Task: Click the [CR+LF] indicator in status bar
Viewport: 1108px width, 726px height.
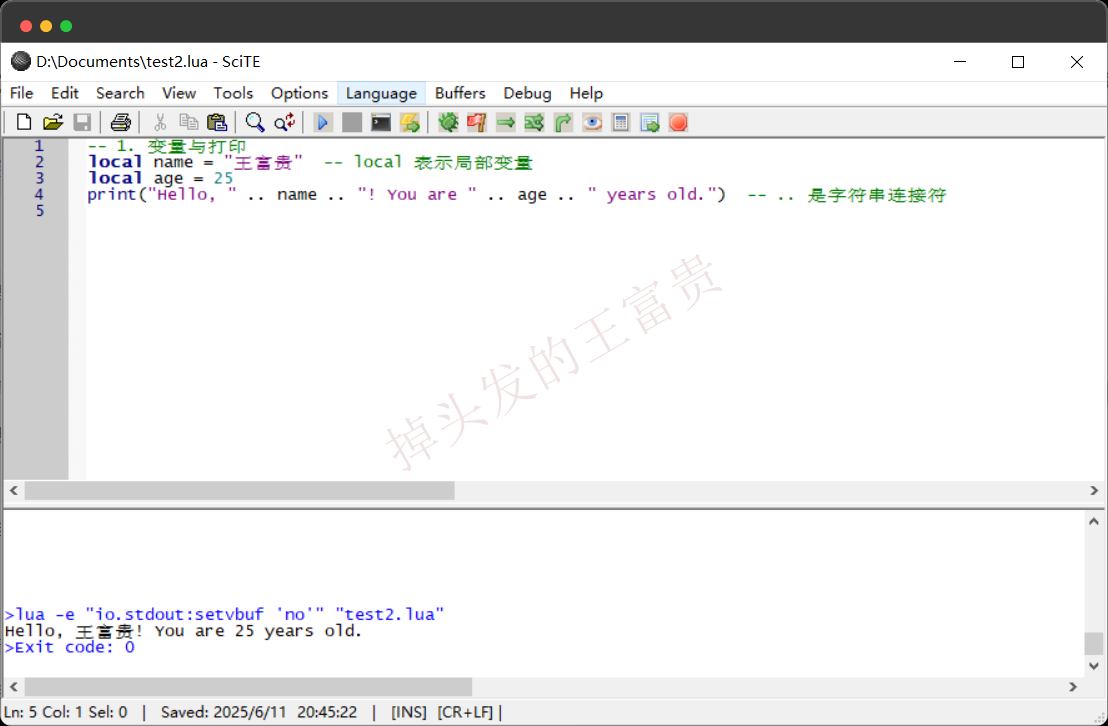Action: point(465,712)
